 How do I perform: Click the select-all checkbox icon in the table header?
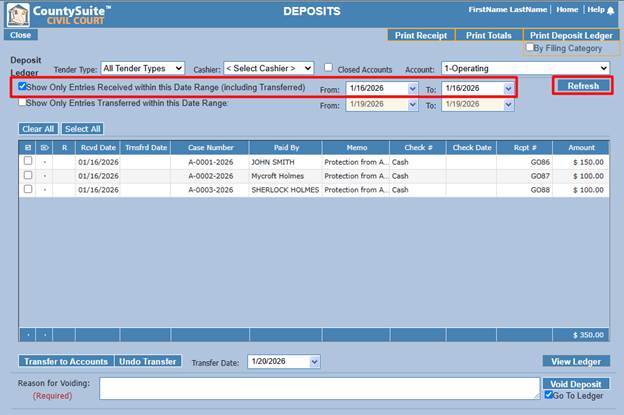tap(28, 148)
